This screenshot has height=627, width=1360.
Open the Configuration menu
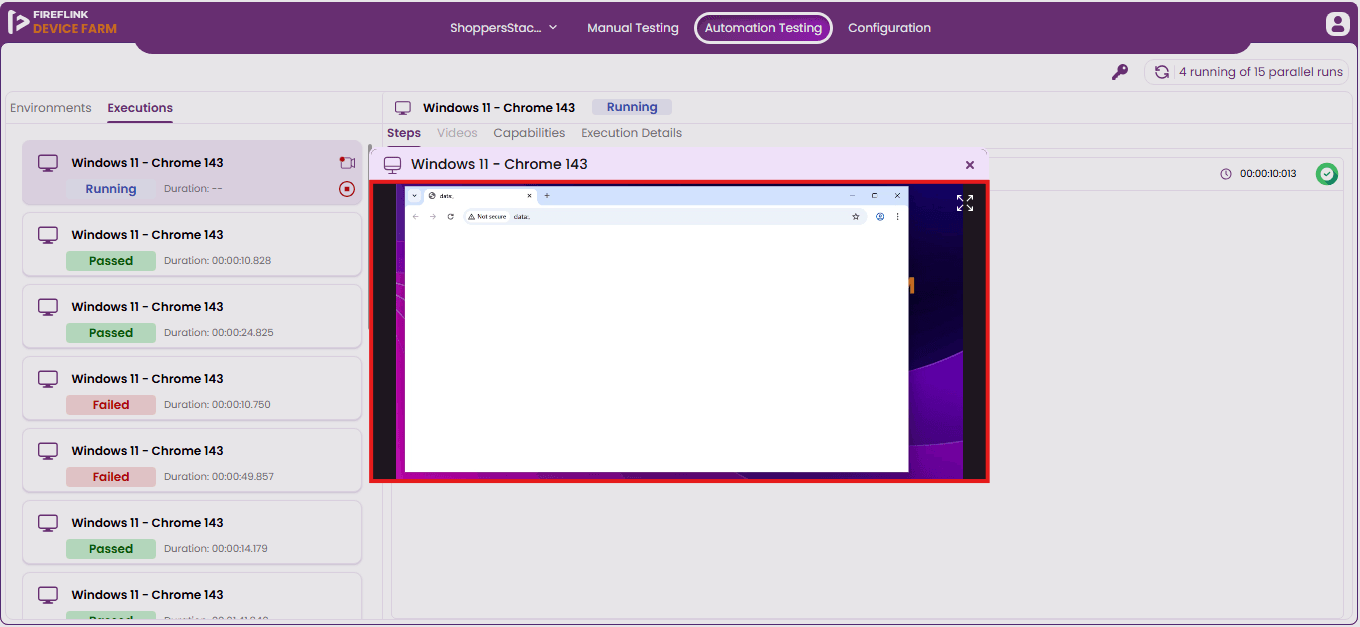pos(889,28)
